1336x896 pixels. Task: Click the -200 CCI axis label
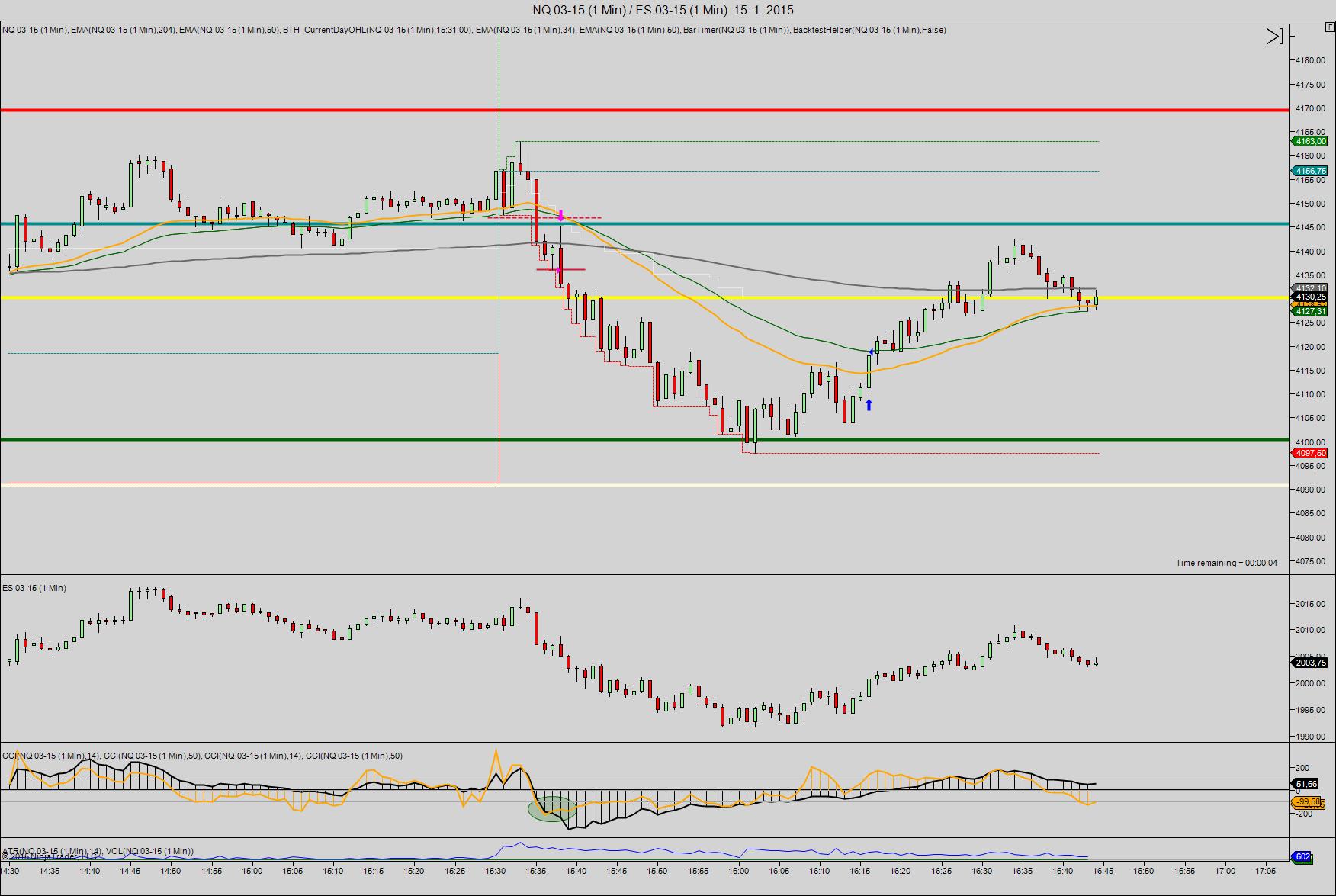click(1303, 814)
